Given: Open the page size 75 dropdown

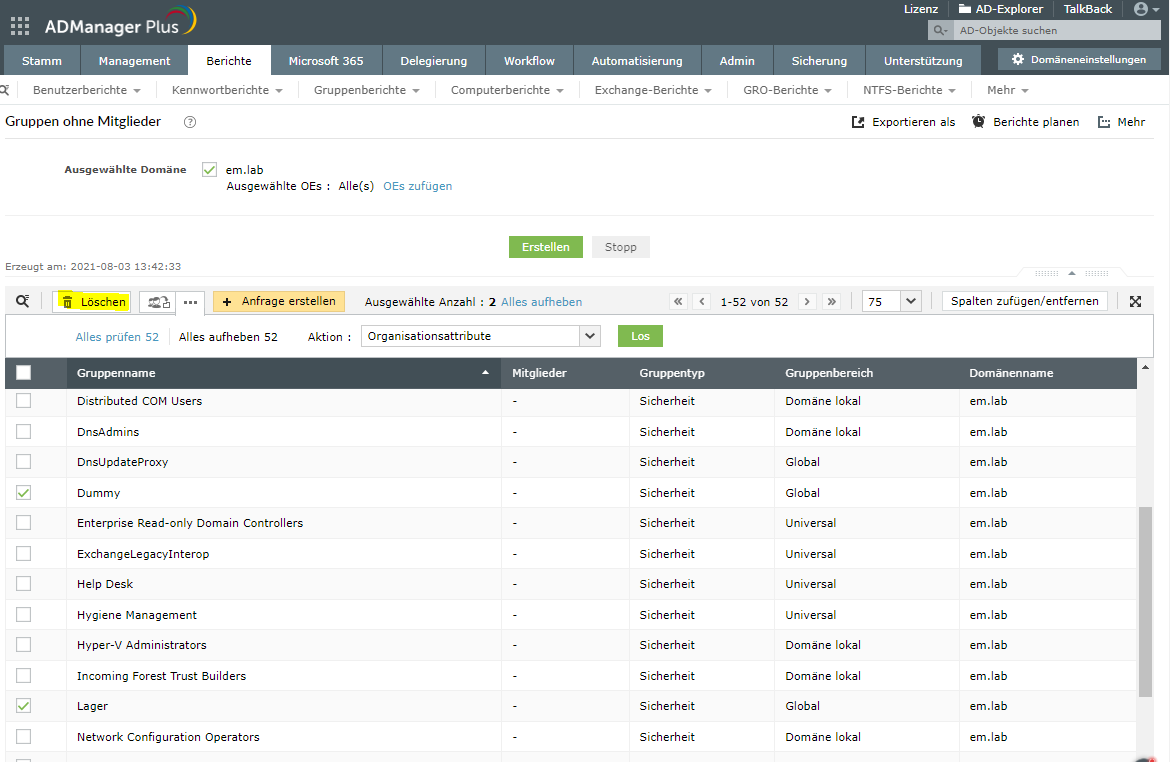Looking at the screenshot, I should 892,302.
